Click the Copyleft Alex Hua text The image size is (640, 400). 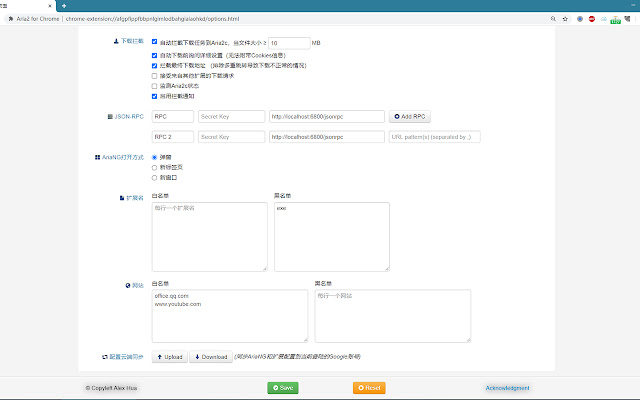pos(111,388)
